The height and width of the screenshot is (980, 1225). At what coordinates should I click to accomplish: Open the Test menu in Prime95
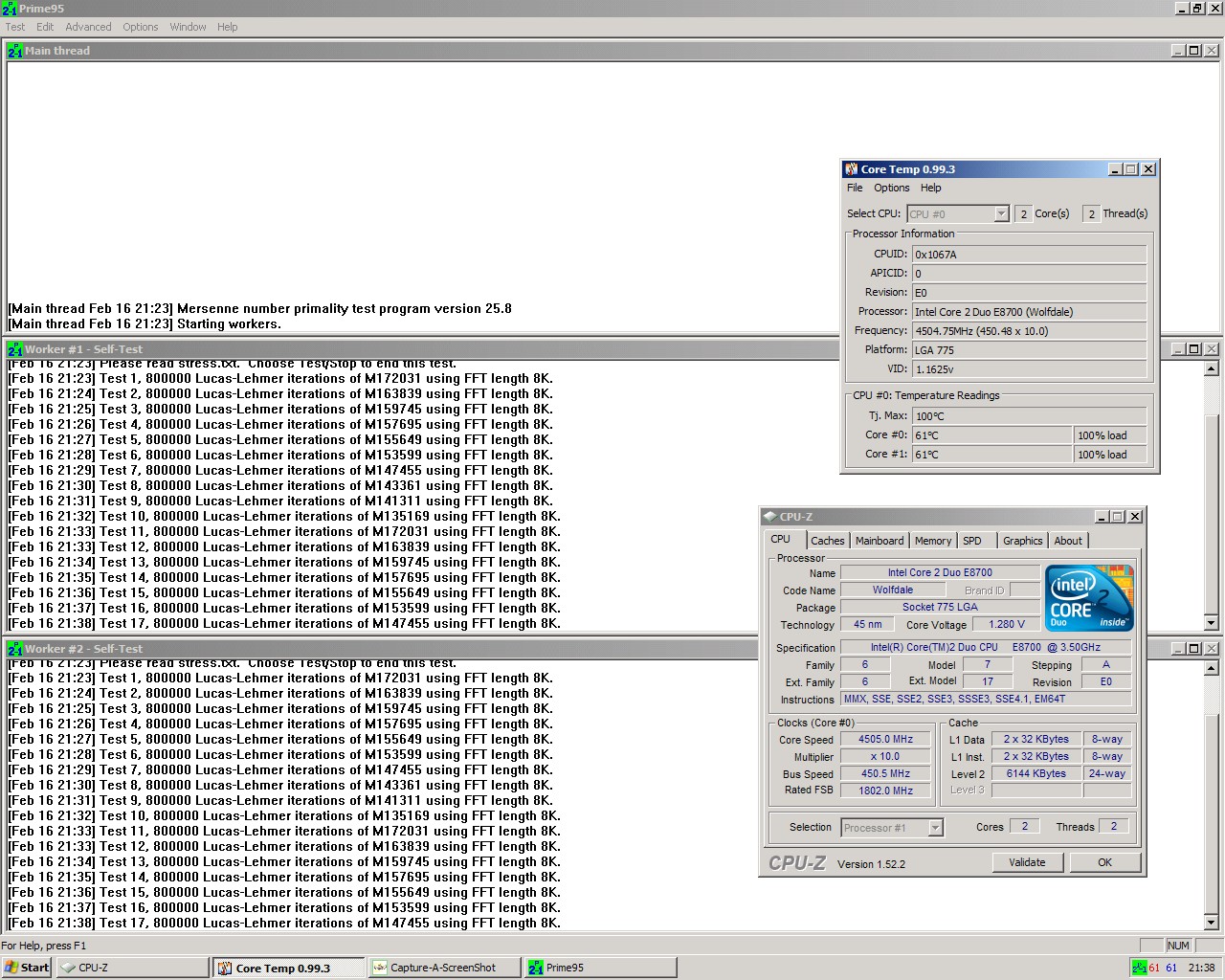(x=15, y=27)
